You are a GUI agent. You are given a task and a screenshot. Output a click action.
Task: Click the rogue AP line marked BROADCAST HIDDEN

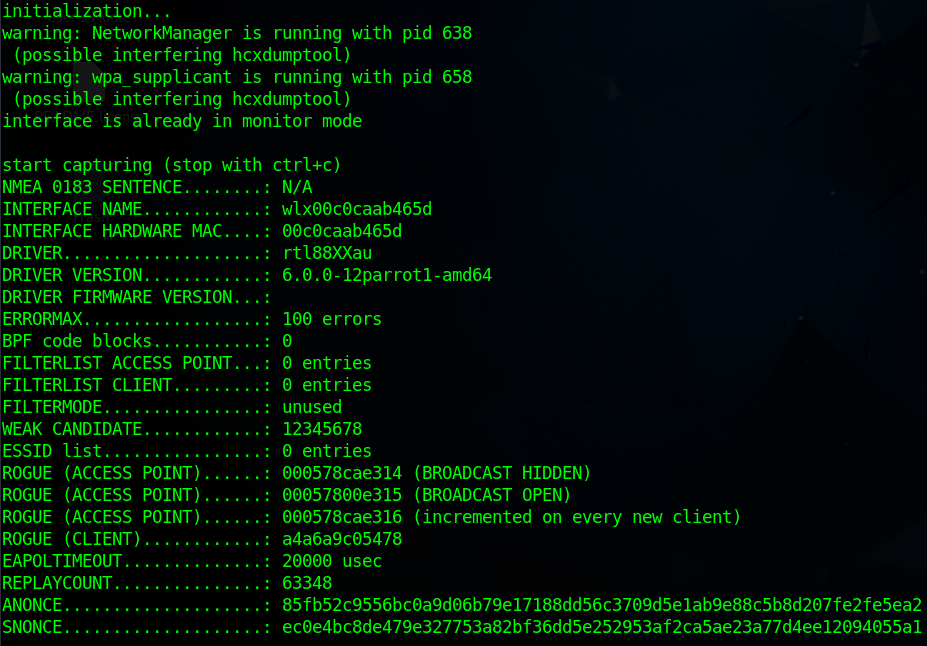(297, 473)
